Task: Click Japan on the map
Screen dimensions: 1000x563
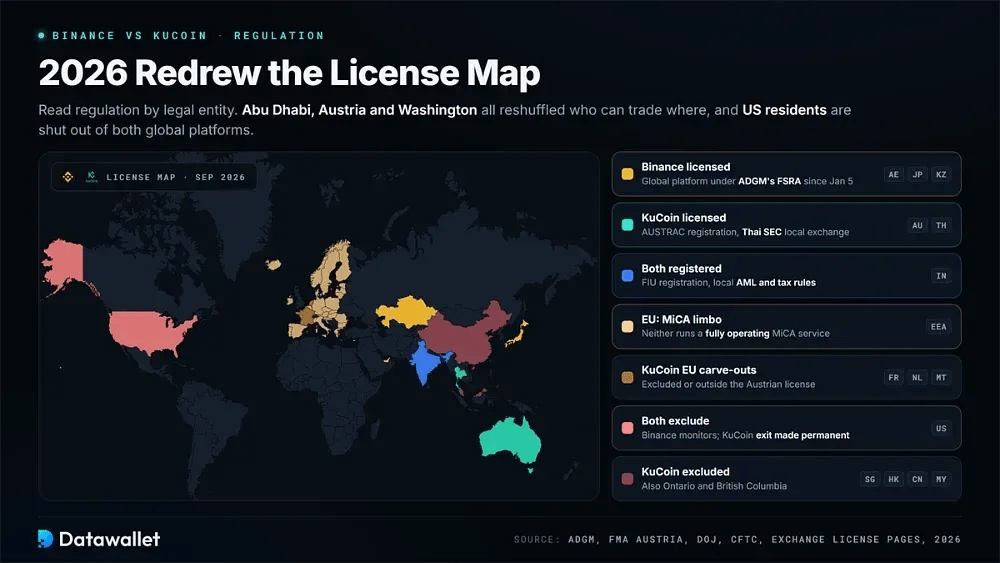Action: coord(517,334)
